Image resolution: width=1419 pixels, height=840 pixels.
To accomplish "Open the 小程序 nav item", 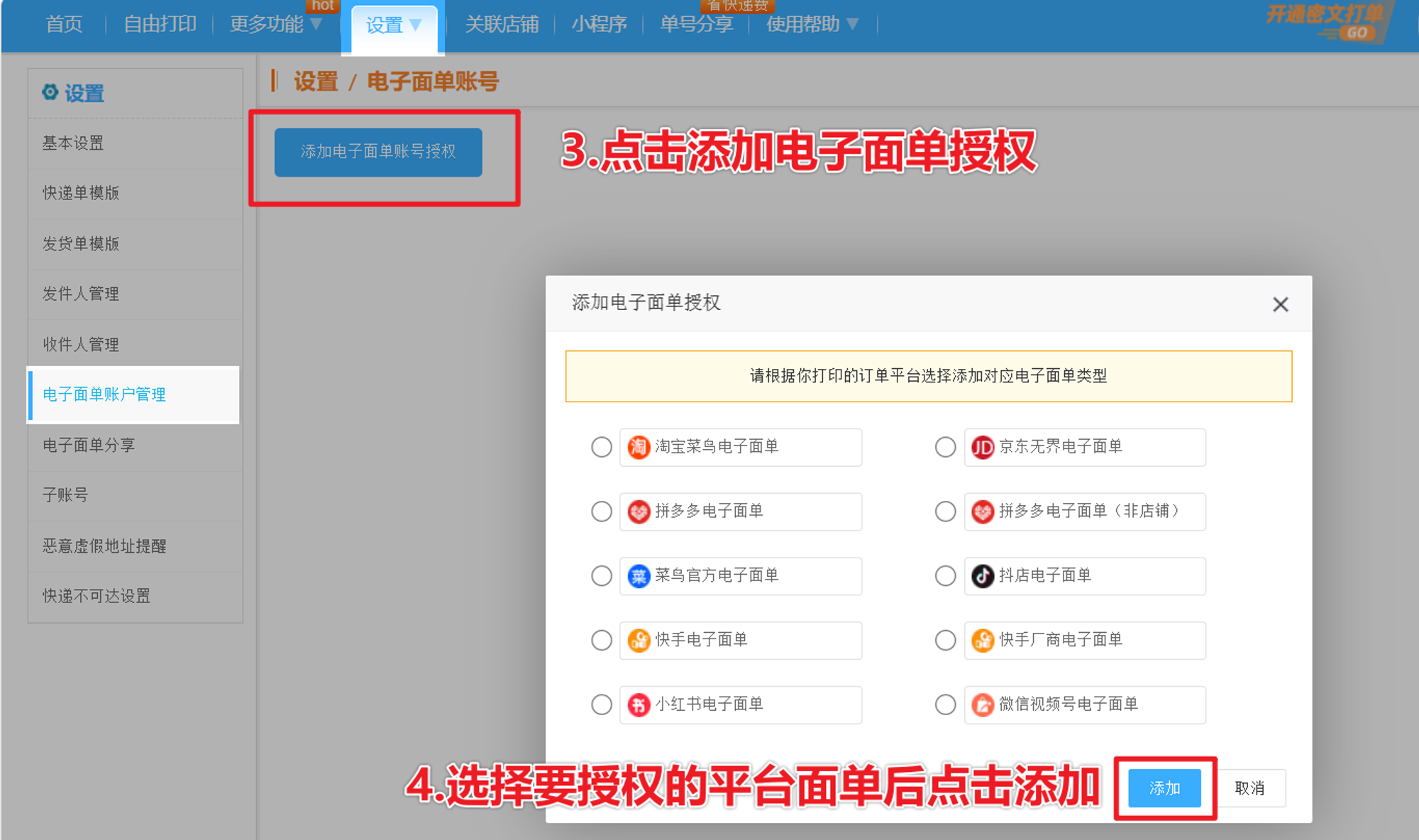I will click(x=599, y=24).
